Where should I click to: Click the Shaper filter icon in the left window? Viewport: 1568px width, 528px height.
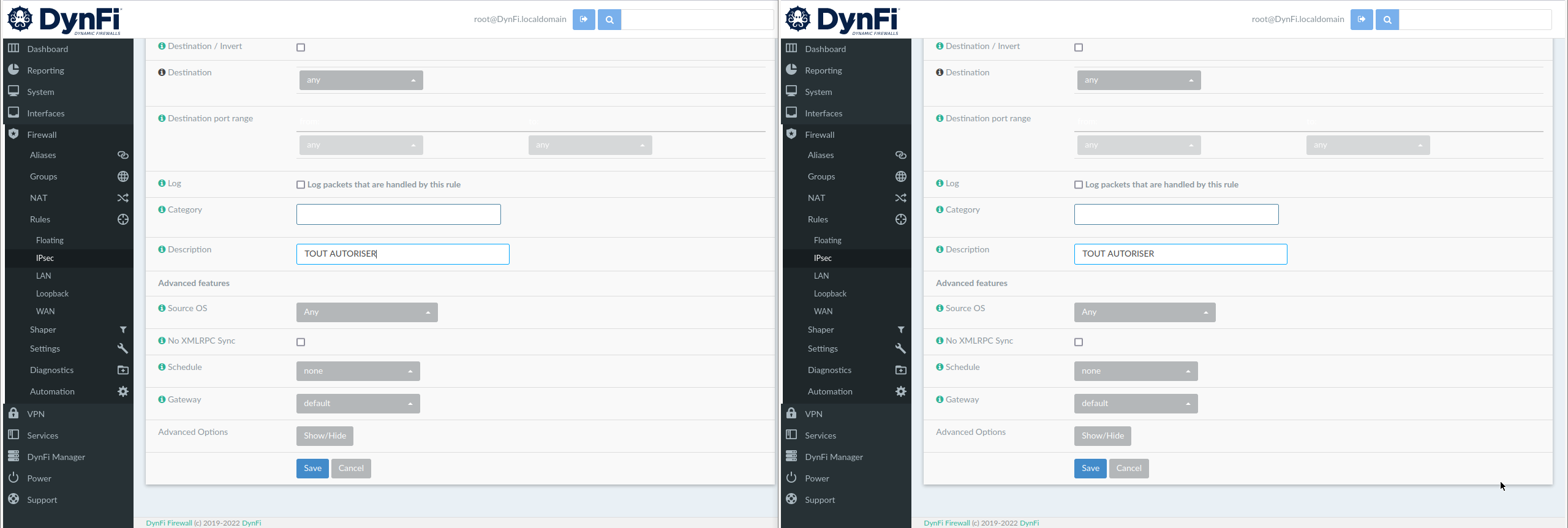(x=123, y=330)
